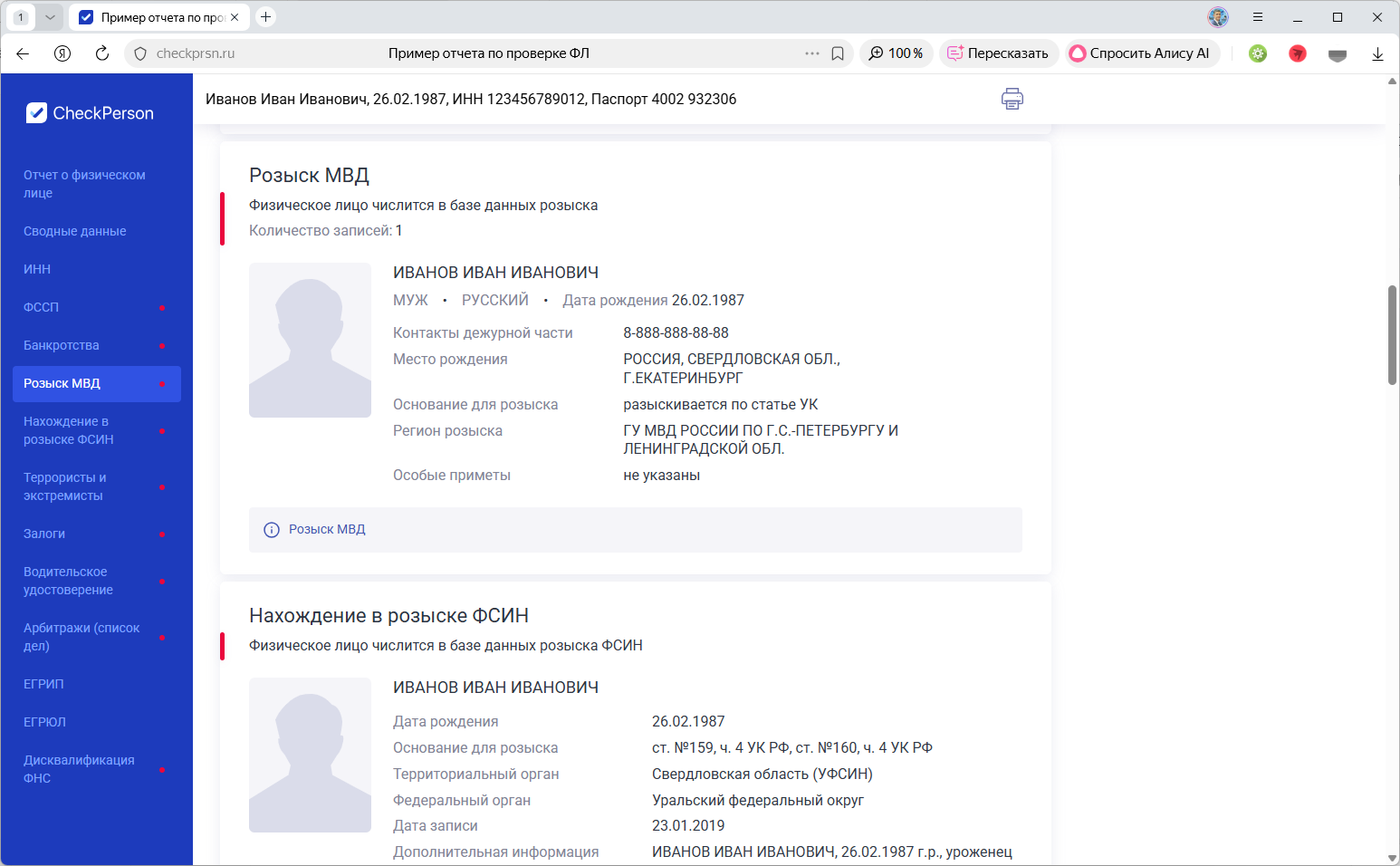
Task: Ask Алиса AI about the page
Action: pos(1142,53)
